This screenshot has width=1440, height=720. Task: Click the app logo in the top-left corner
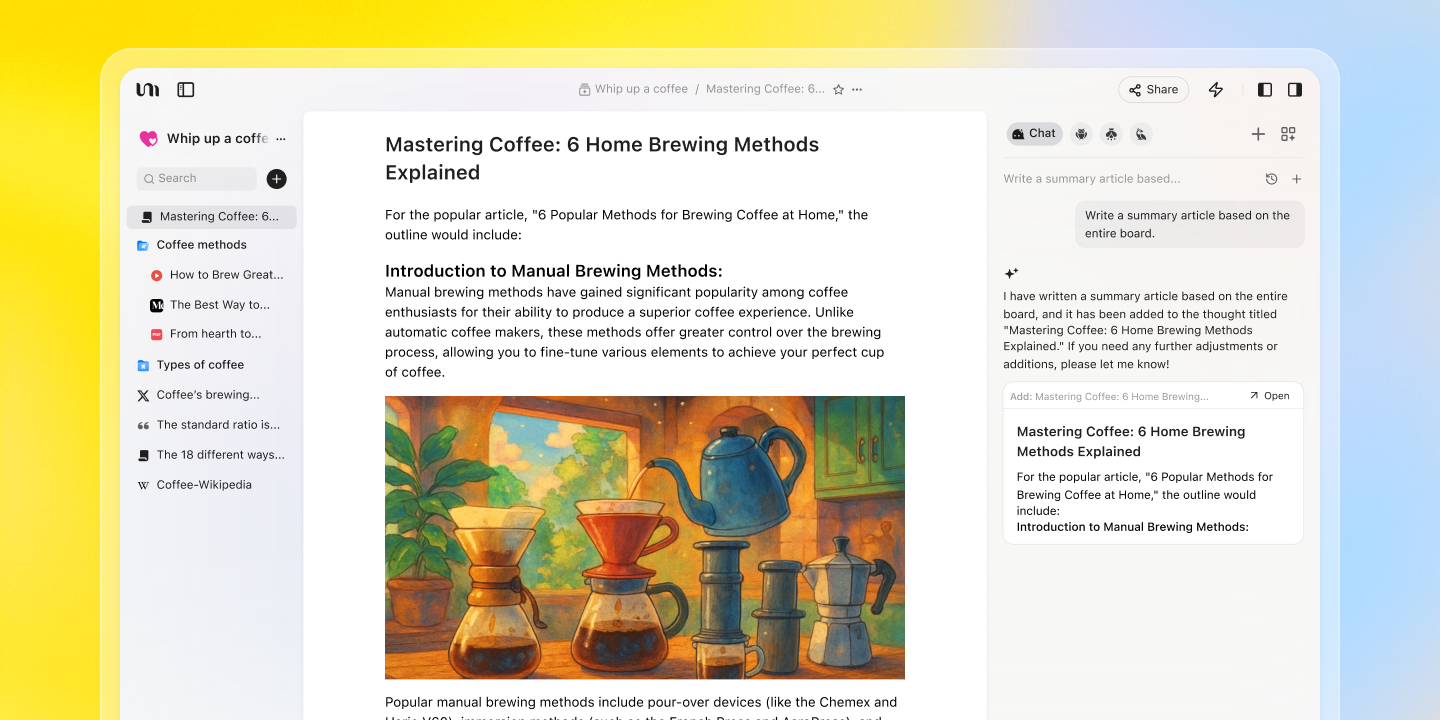pyautogui.click(x=146, y=89)
